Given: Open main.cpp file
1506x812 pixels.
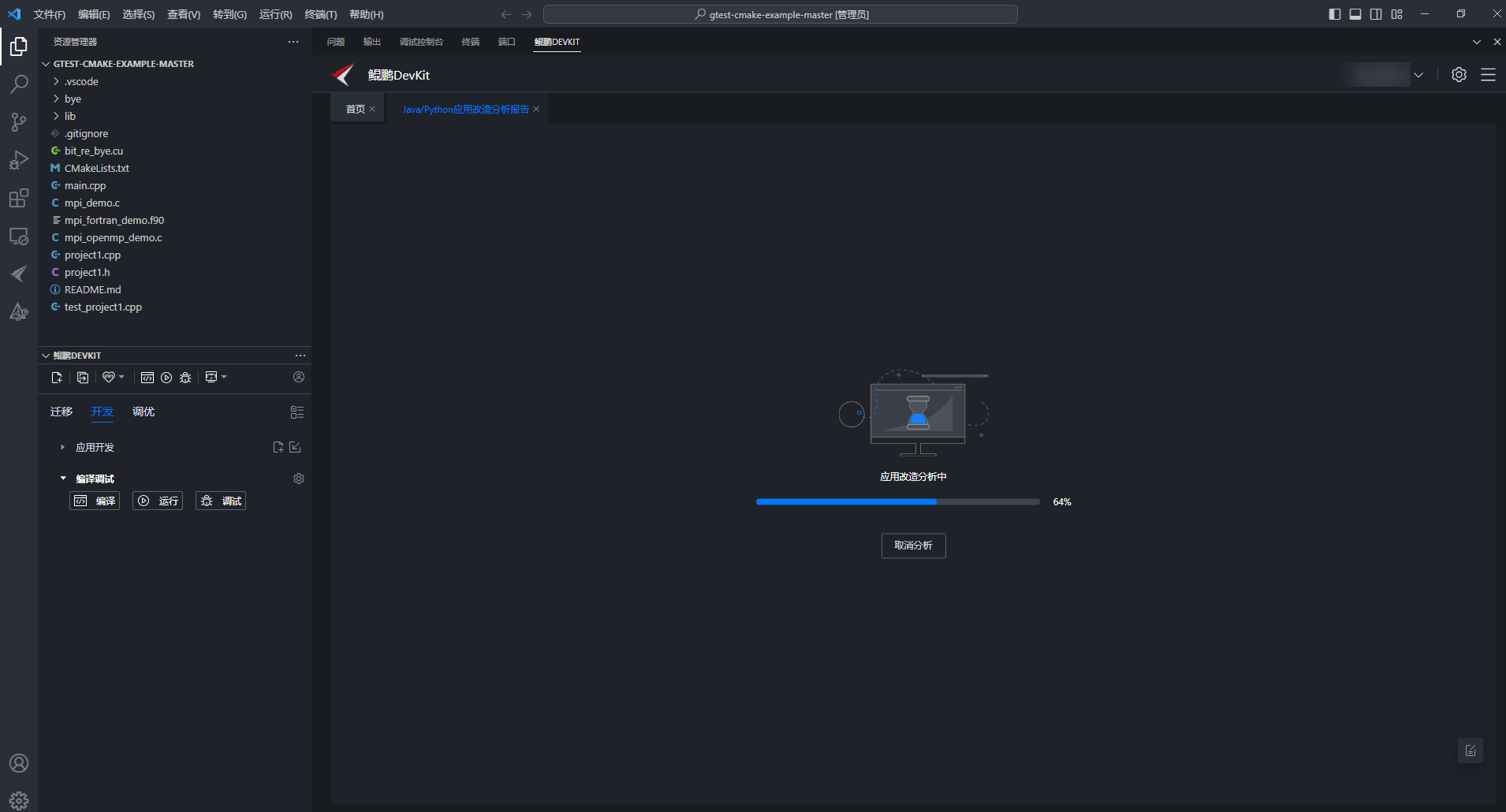Looking at the screenshot, I should [85, 185].
